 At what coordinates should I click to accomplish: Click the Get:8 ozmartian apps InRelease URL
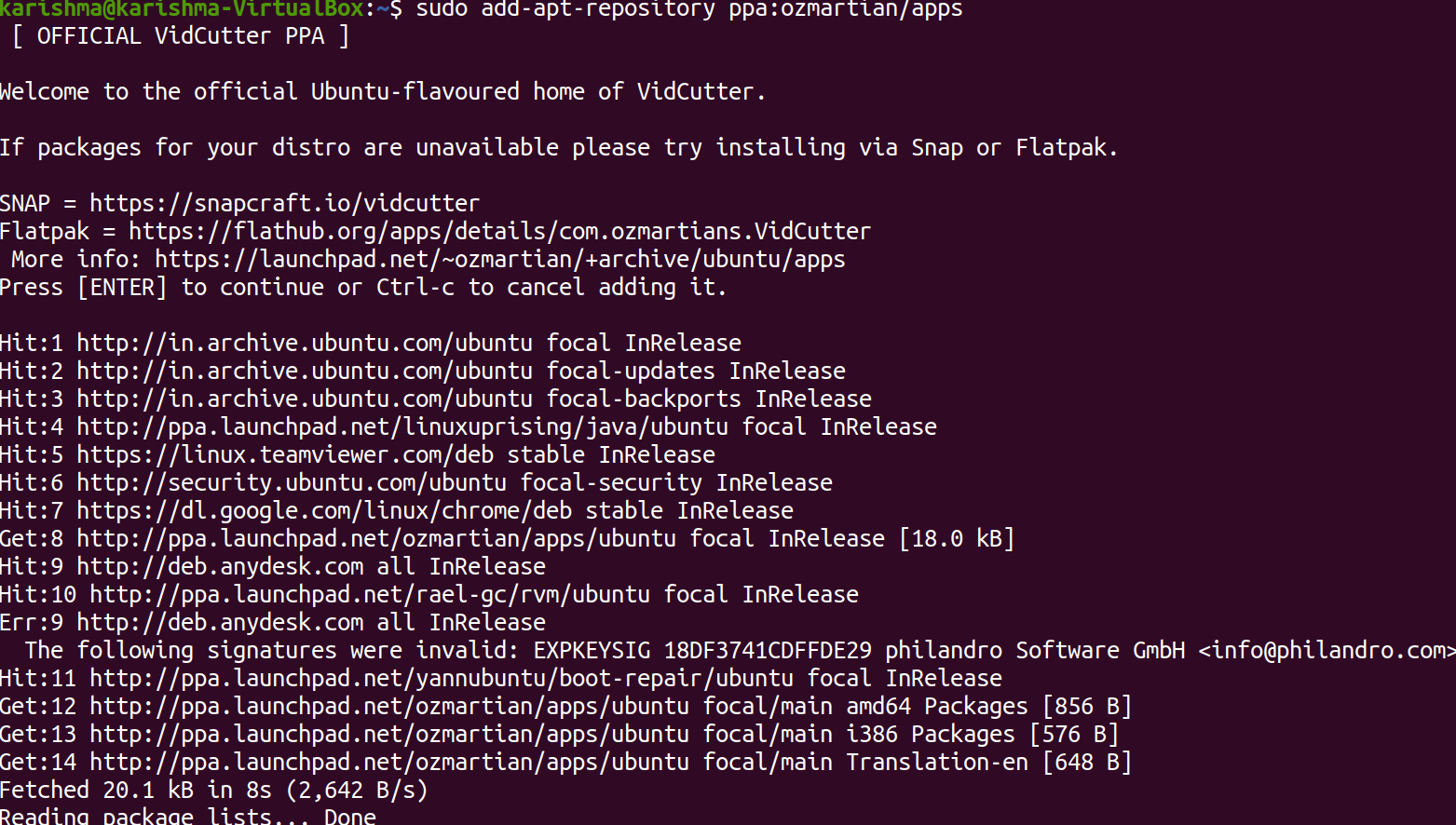376,538
